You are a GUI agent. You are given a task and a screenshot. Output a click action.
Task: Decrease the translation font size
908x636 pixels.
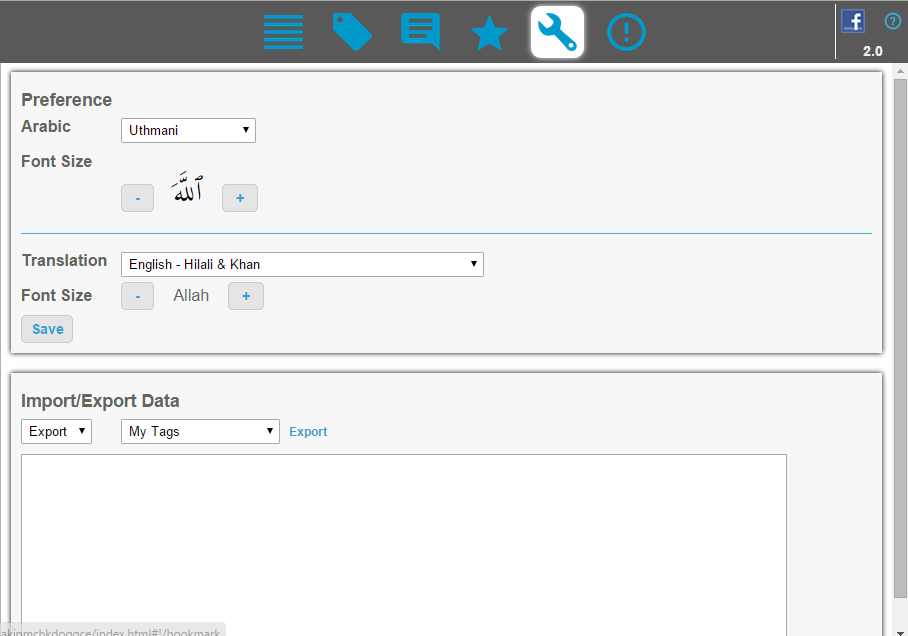click(137, 296)
